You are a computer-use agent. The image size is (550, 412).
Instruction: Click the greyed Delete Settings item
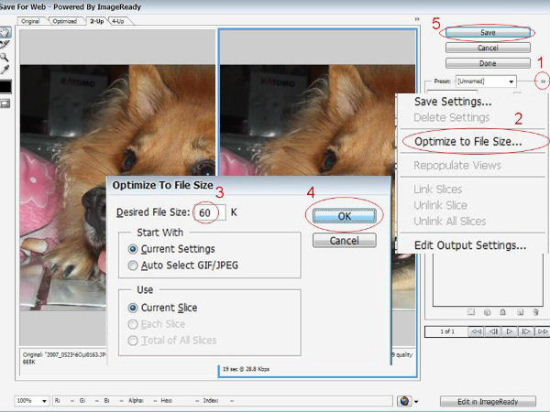[452, 117]
